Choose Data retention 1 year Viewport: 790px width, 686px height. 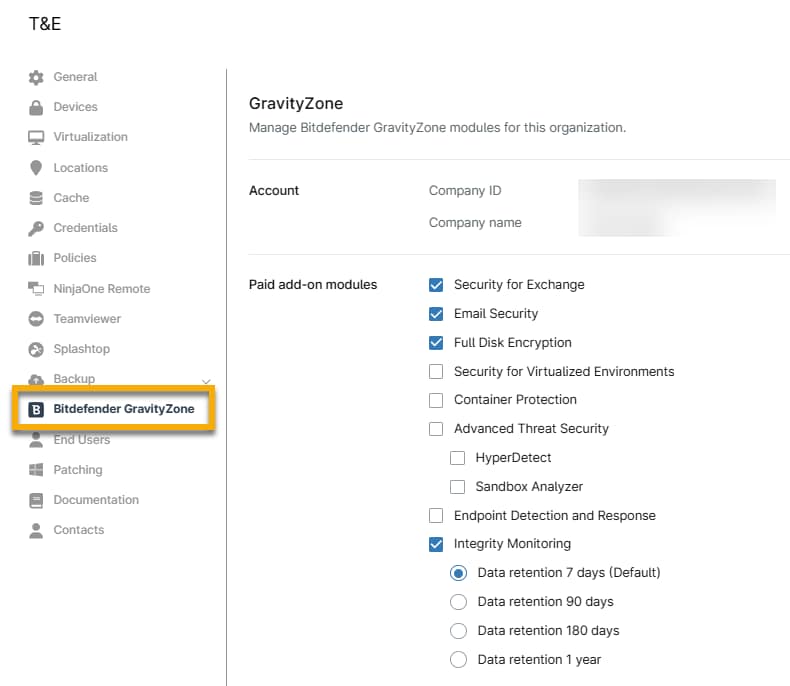pyautogui.click(x=459, y=660)
